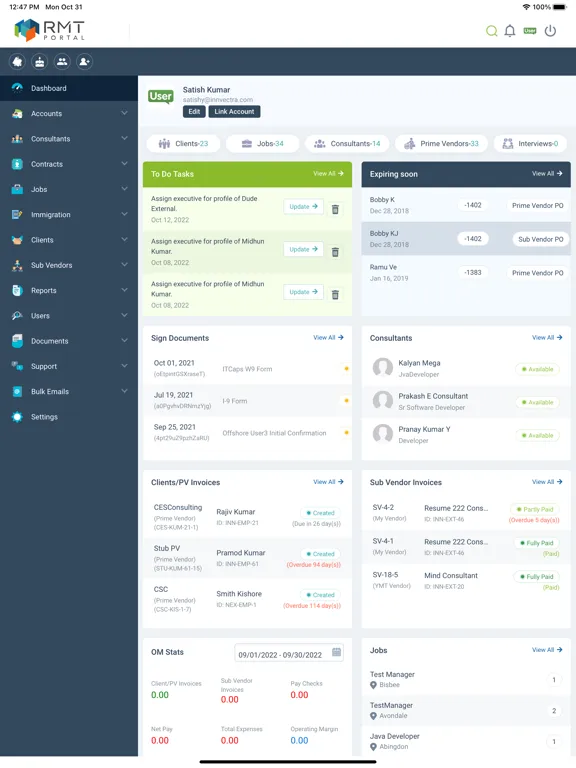
Task: Click the group people quick-access icon
Action: (62, 62)
